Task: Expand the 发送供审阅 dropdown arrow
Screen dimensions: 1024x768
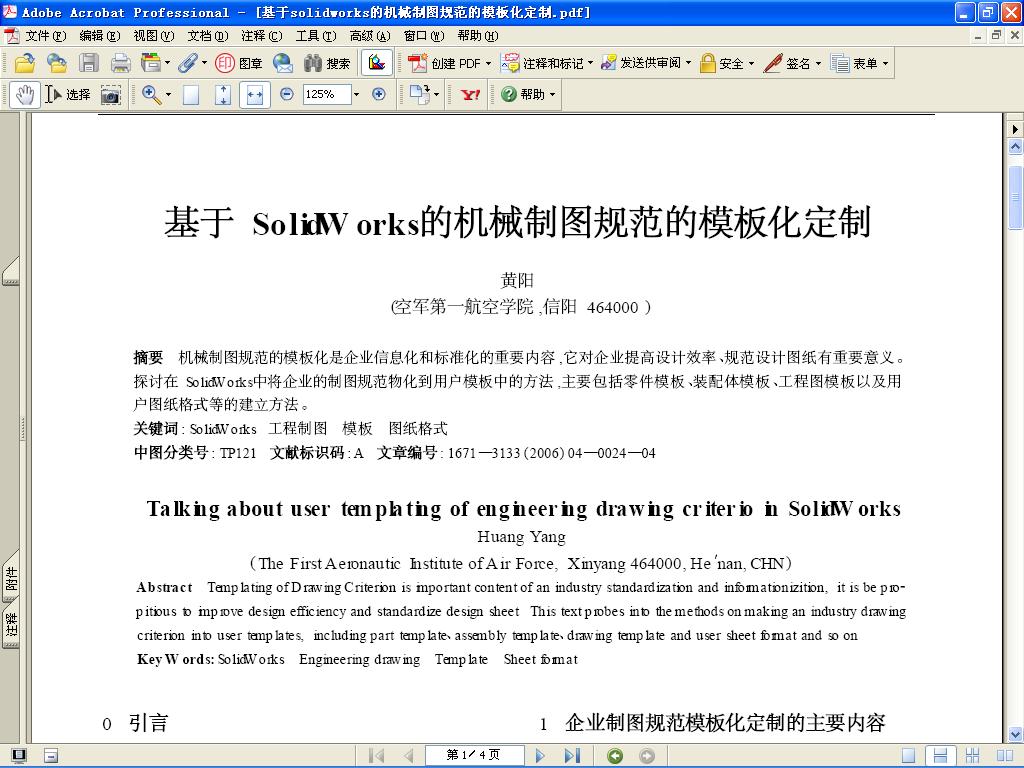Action: pyautogui.click(x=688, y=63)
